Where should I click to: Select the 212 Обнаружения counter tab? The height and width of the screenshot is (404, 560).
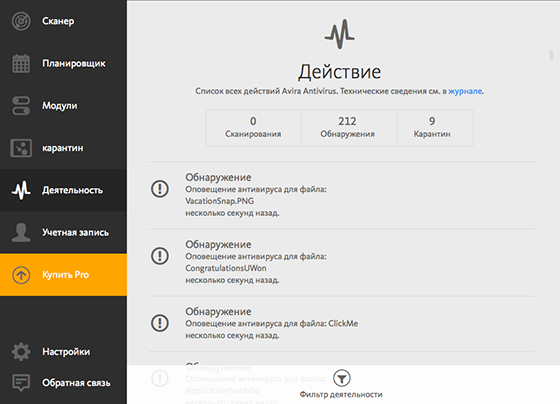(349, 128)
